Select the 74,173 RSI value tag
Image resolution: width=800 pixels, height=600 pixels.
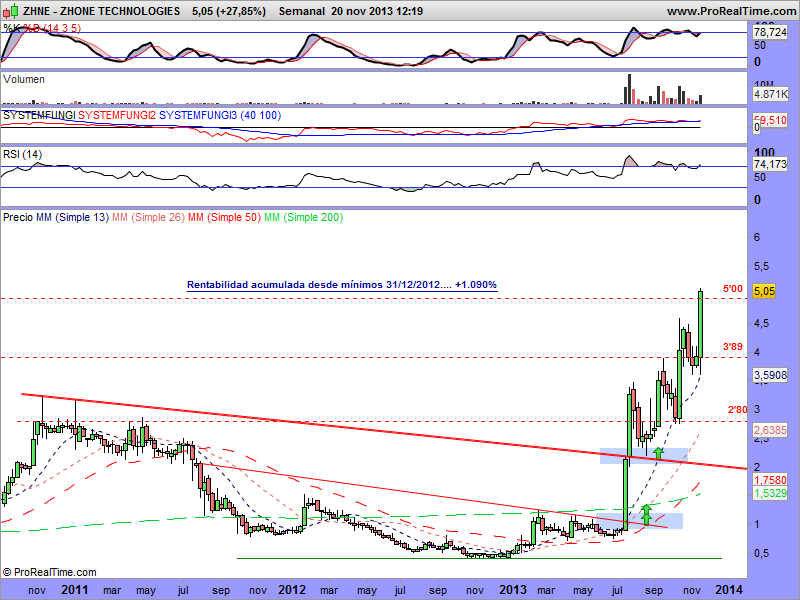(x=770, y=164)
